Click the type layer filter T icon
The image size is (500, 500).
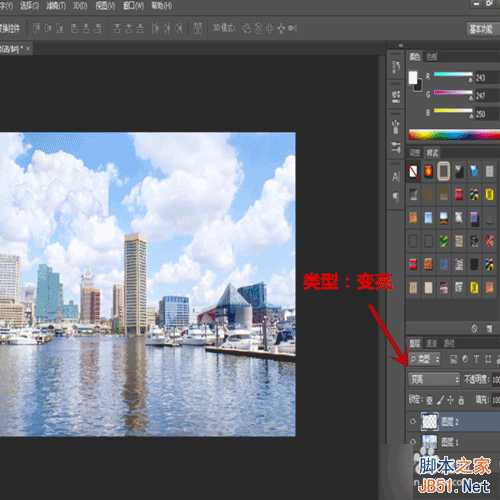(x=476, y=359)
